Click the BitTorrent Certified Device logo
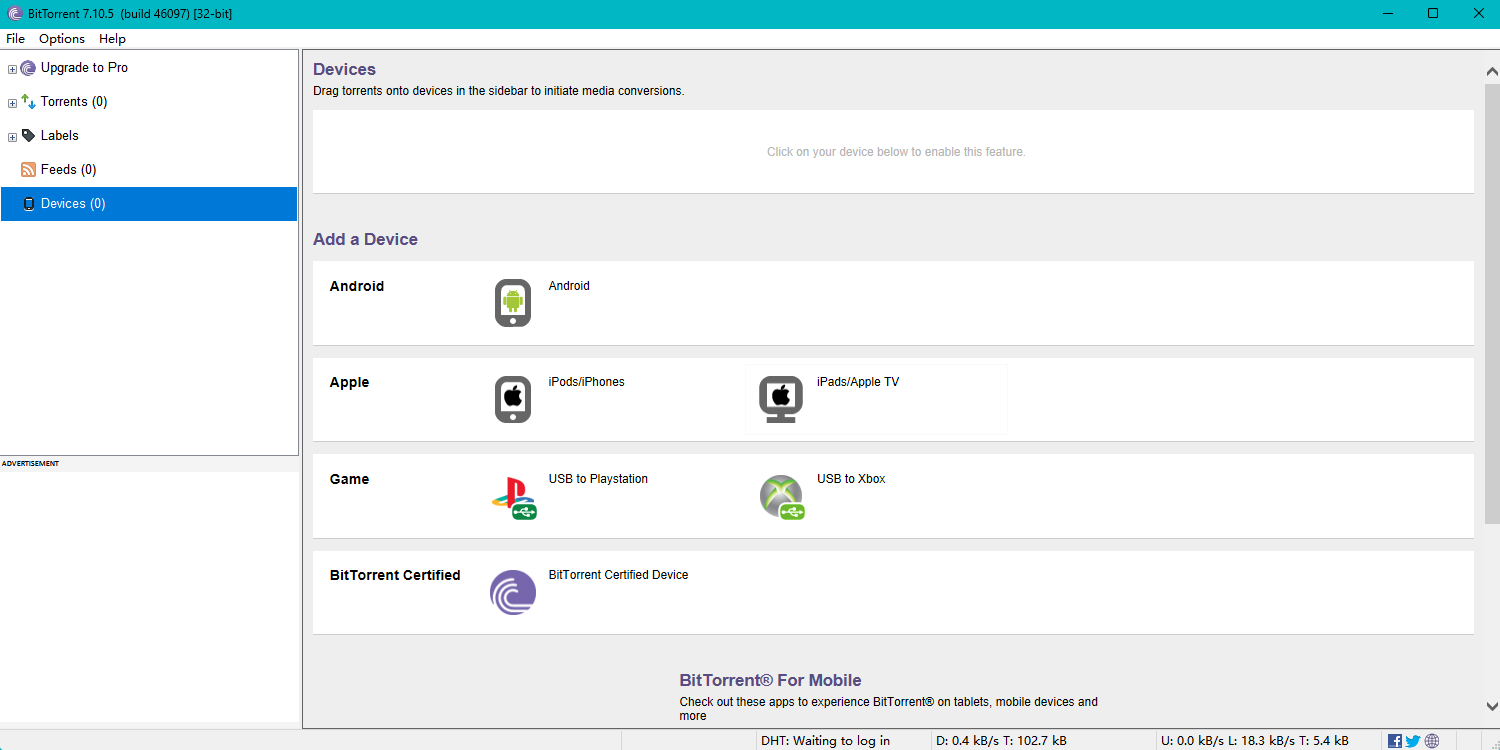 [513, 592]
